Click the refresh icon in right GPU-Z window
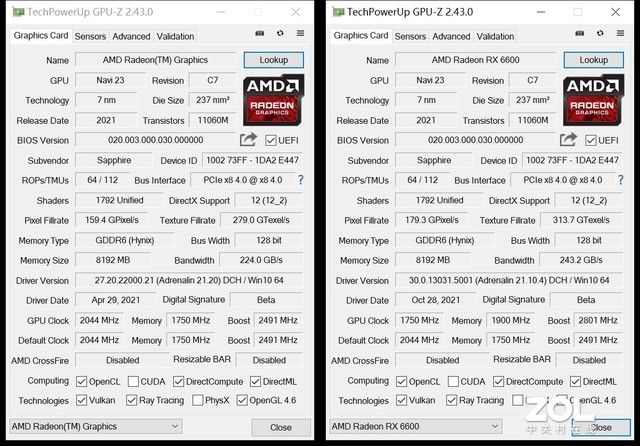 600,33
